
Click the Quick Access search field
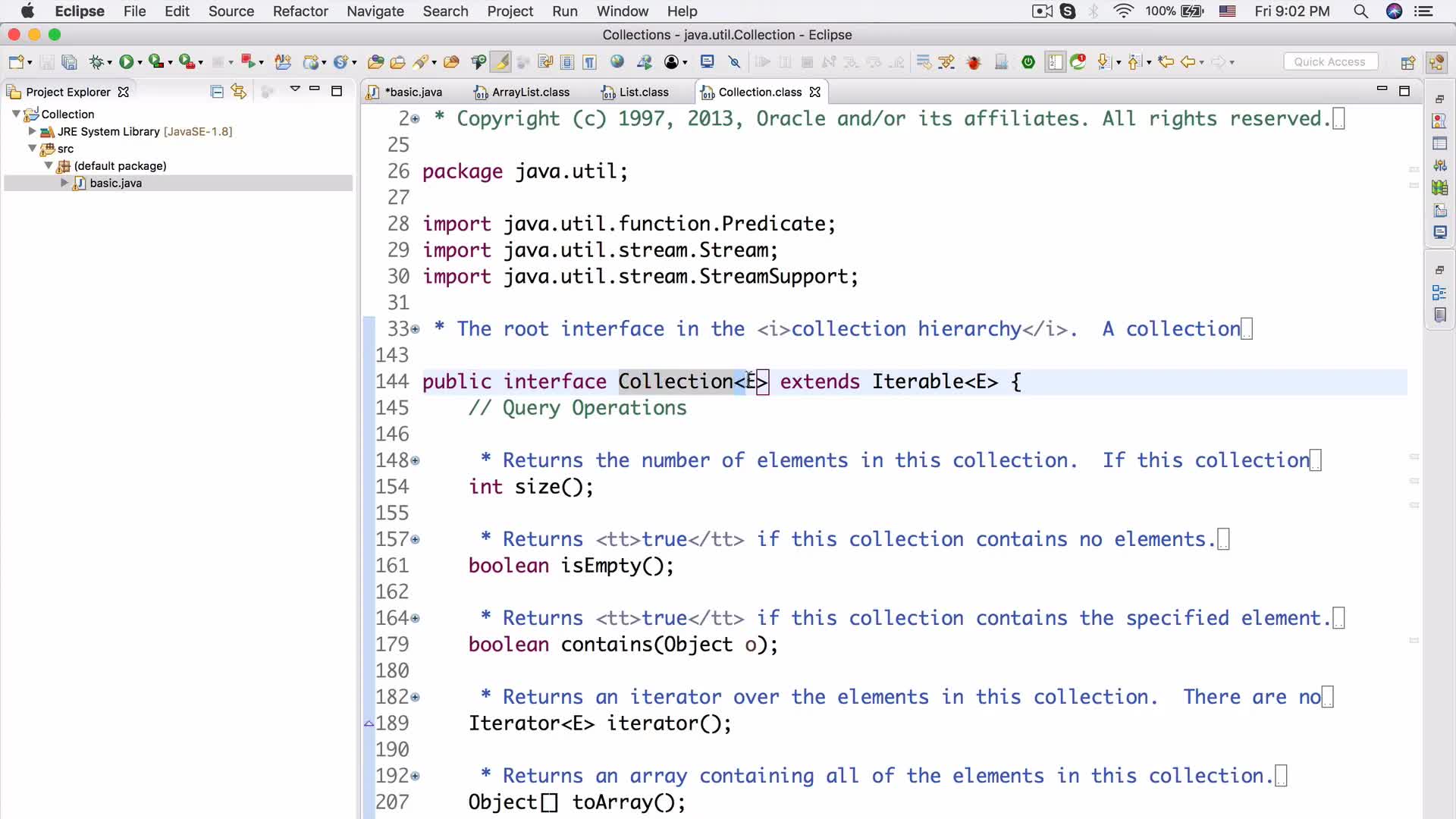(1331, 62)
